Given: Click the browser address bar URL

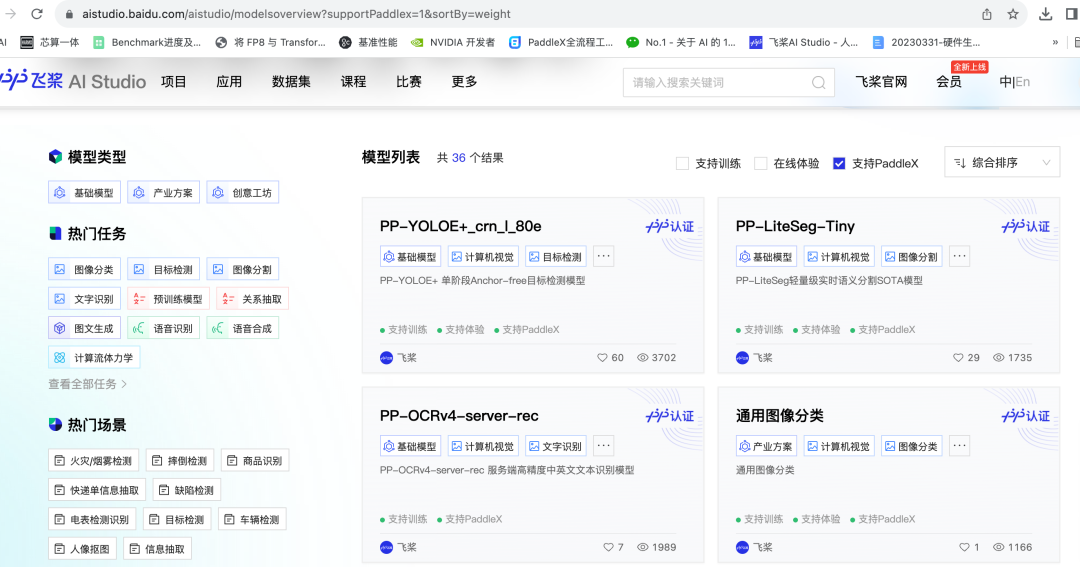Looking at the screenshot, I should pyautogui.click(x=296, y=14).
